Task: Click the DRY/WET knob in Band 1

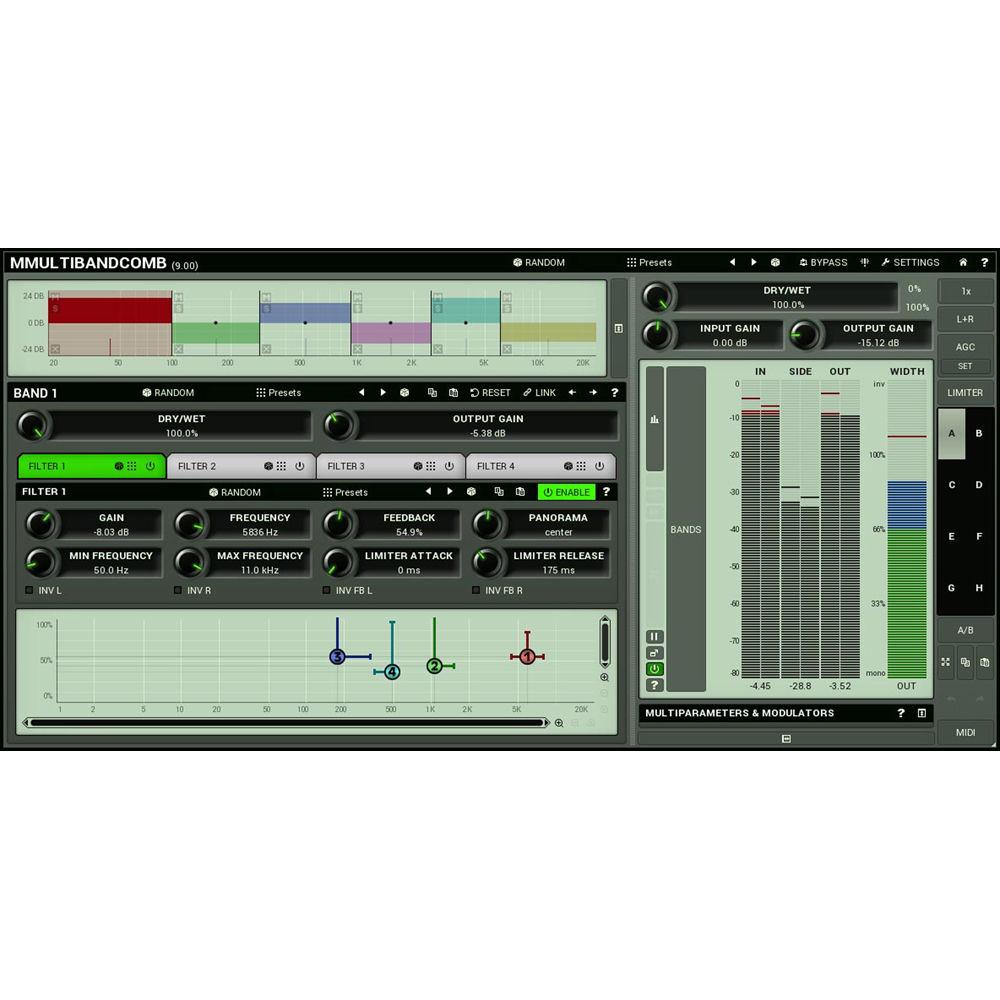Action: (35, 426)
